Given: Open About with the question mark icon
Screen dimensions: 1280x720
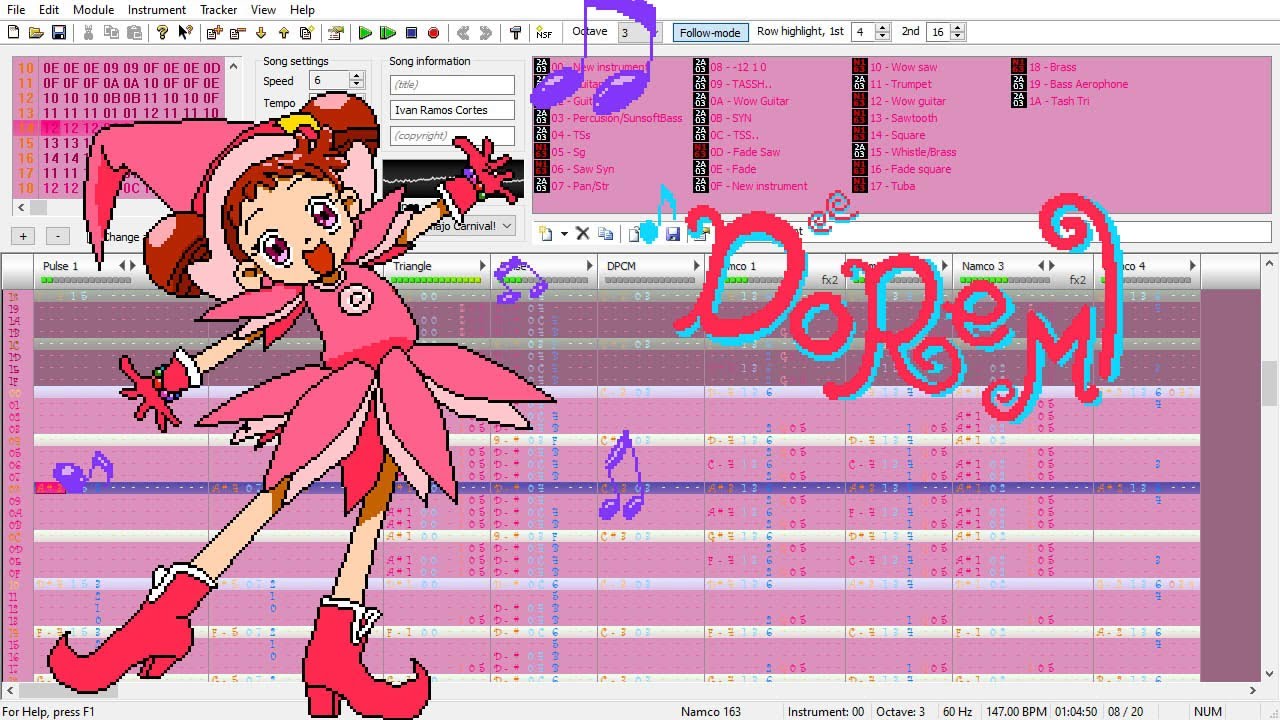Looking at the screenshot, I should 162,33.
